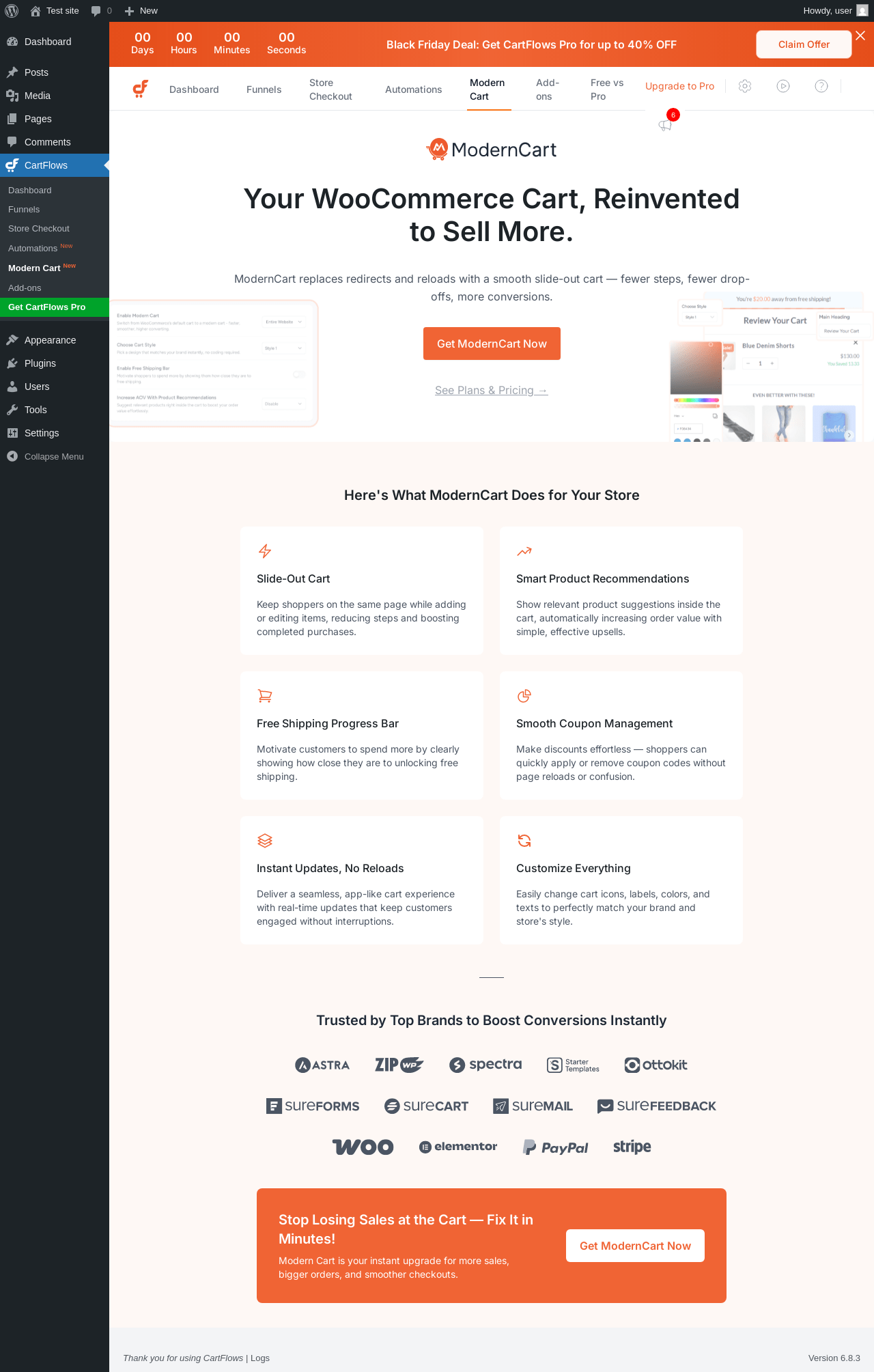The height and width of the screenshot is (1372, 874).
Task: Visit Test site home link
Action: pyautogui.click(x=55, y=11)
